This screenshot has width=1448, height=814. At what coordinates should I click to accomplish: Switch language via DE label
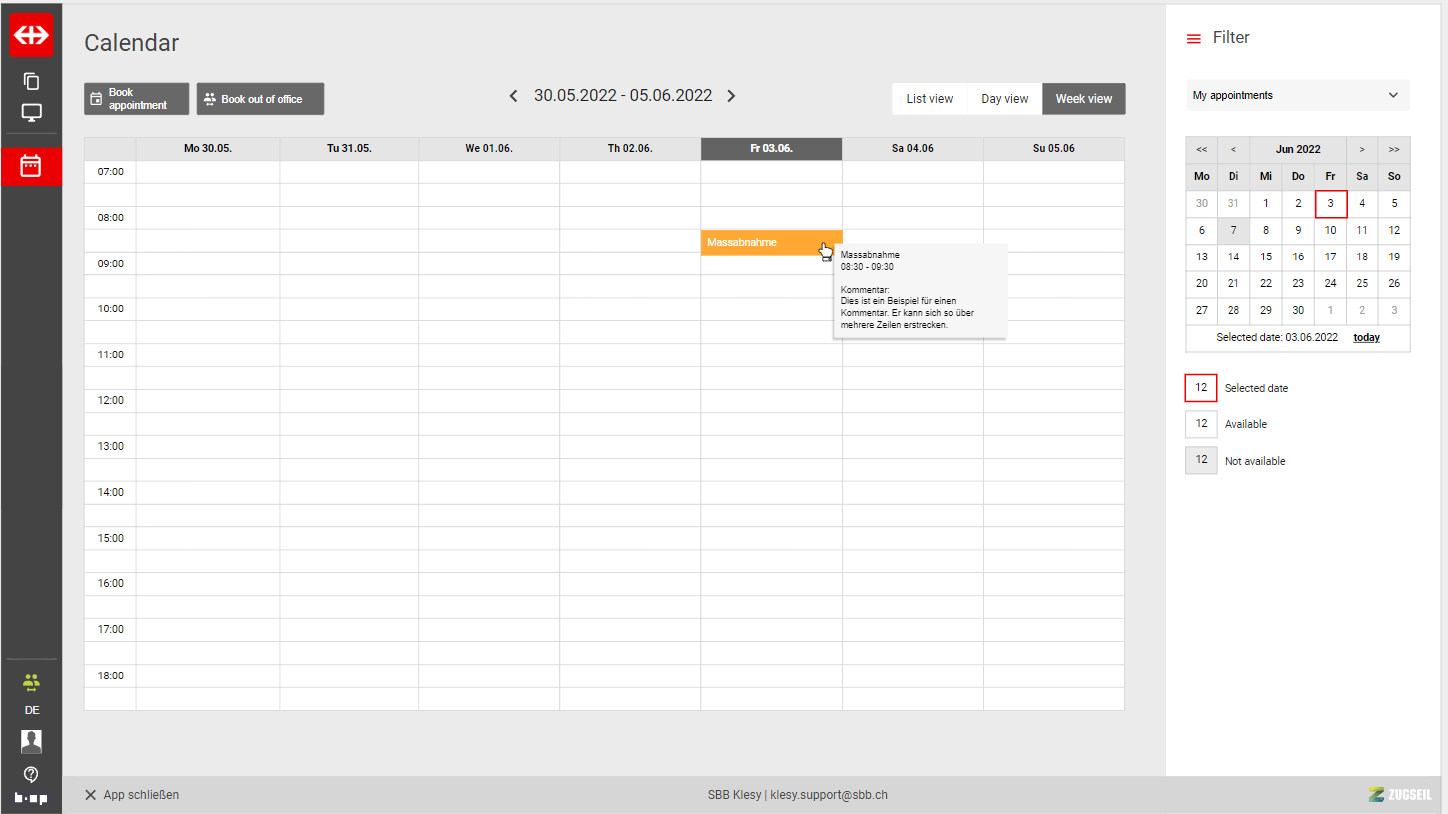32,710
